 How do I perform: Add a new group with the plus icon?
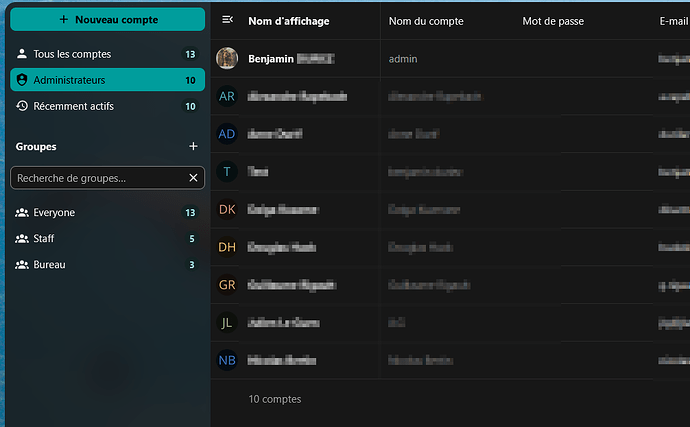[x=193, y=146]
